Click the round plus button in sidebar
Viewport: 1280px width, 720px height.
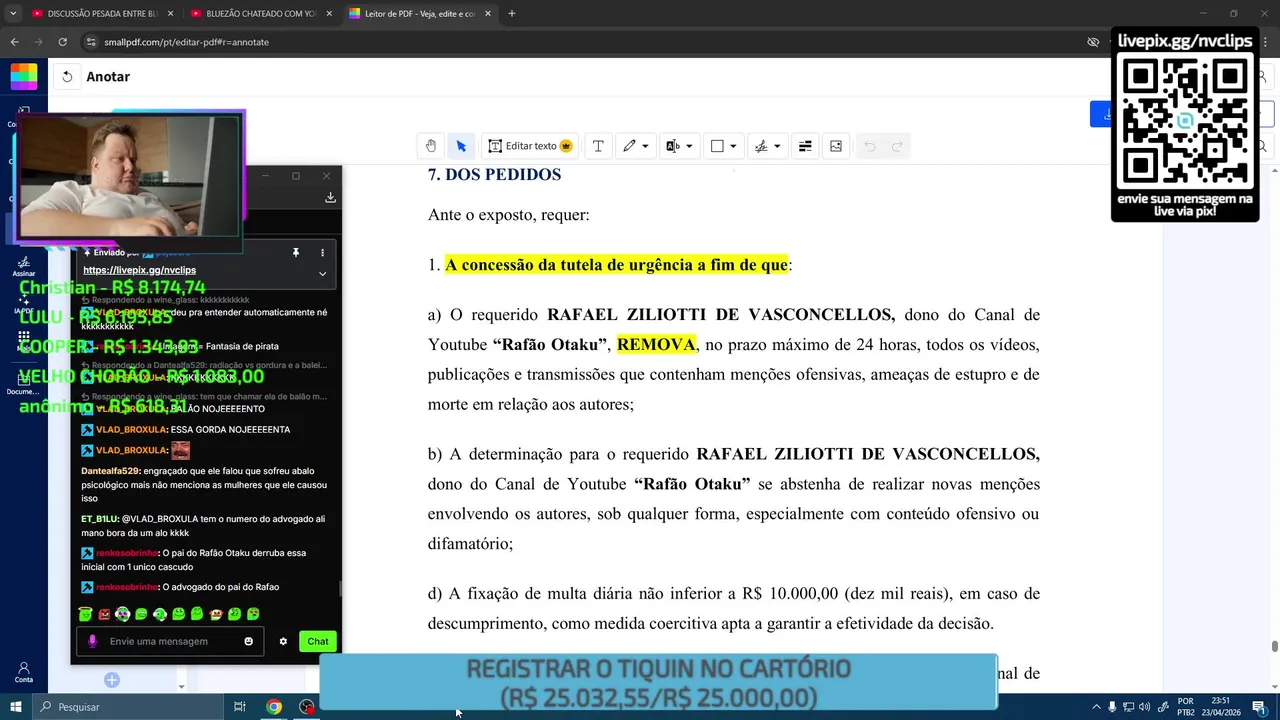pos(112,680)
